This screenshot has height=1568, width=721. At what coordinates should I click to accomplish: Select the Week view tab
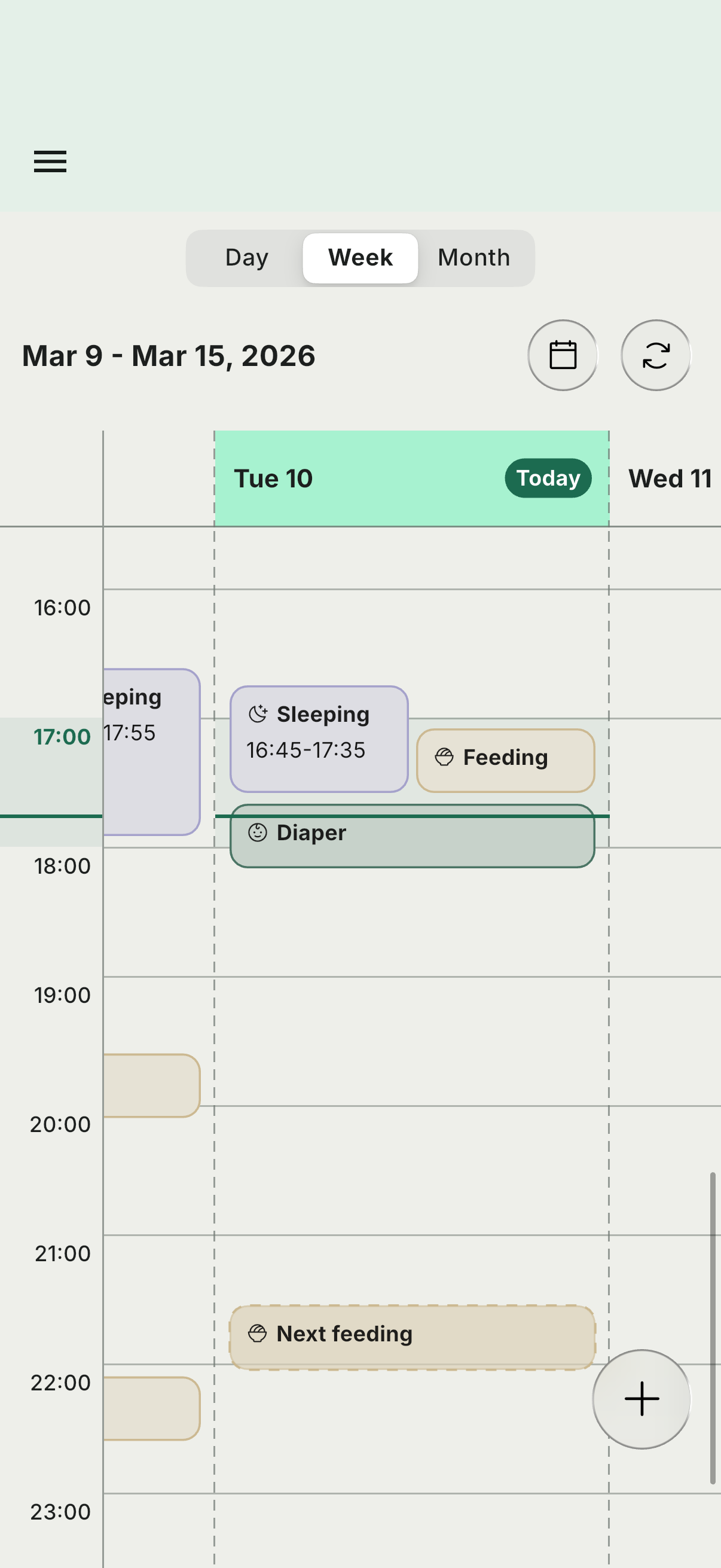(360, 258)
